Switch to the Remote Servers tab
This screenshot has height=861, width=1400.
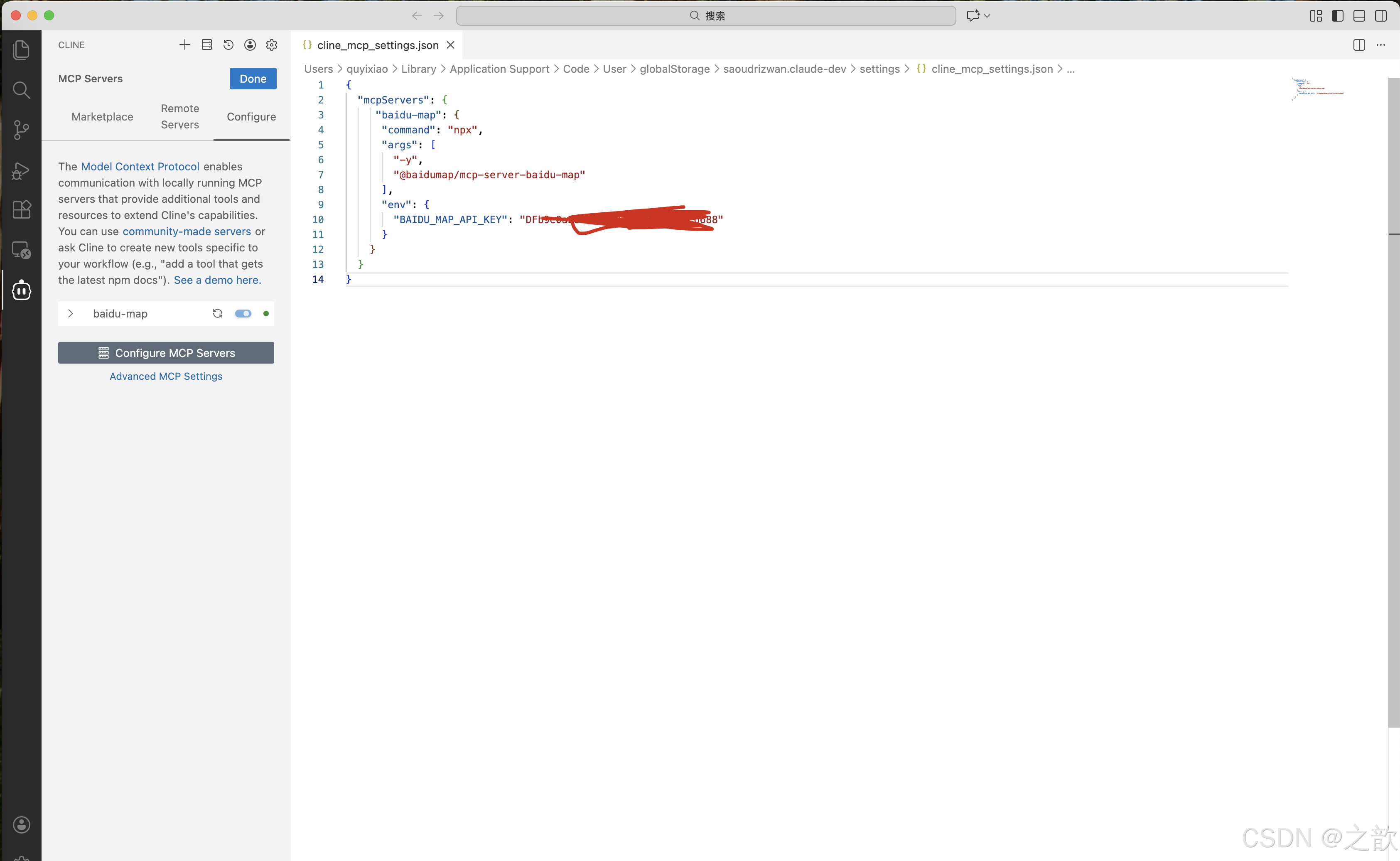click(x=180, y=117)
